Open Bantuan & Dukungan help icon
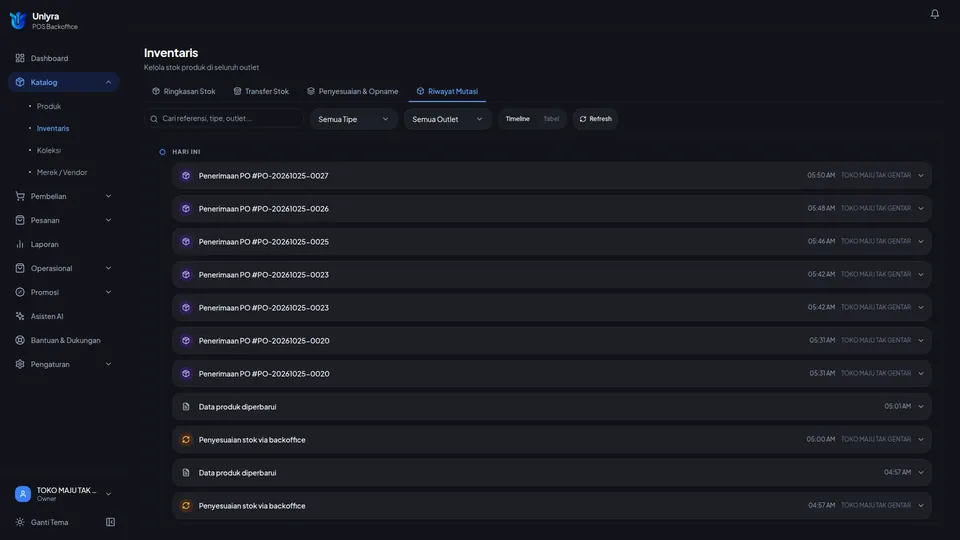Image resolution: width=960 pixels, height=540 pixels. (x=20, y=340)
